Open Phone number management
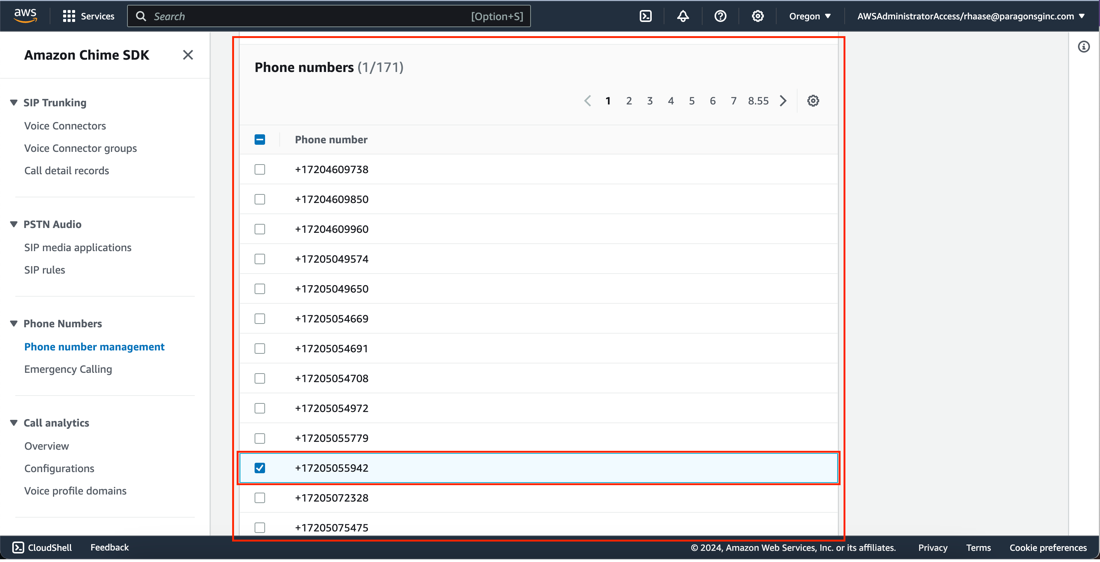Image resolution: width=1100 pixels, height=562 pixels. pos(95,347)
